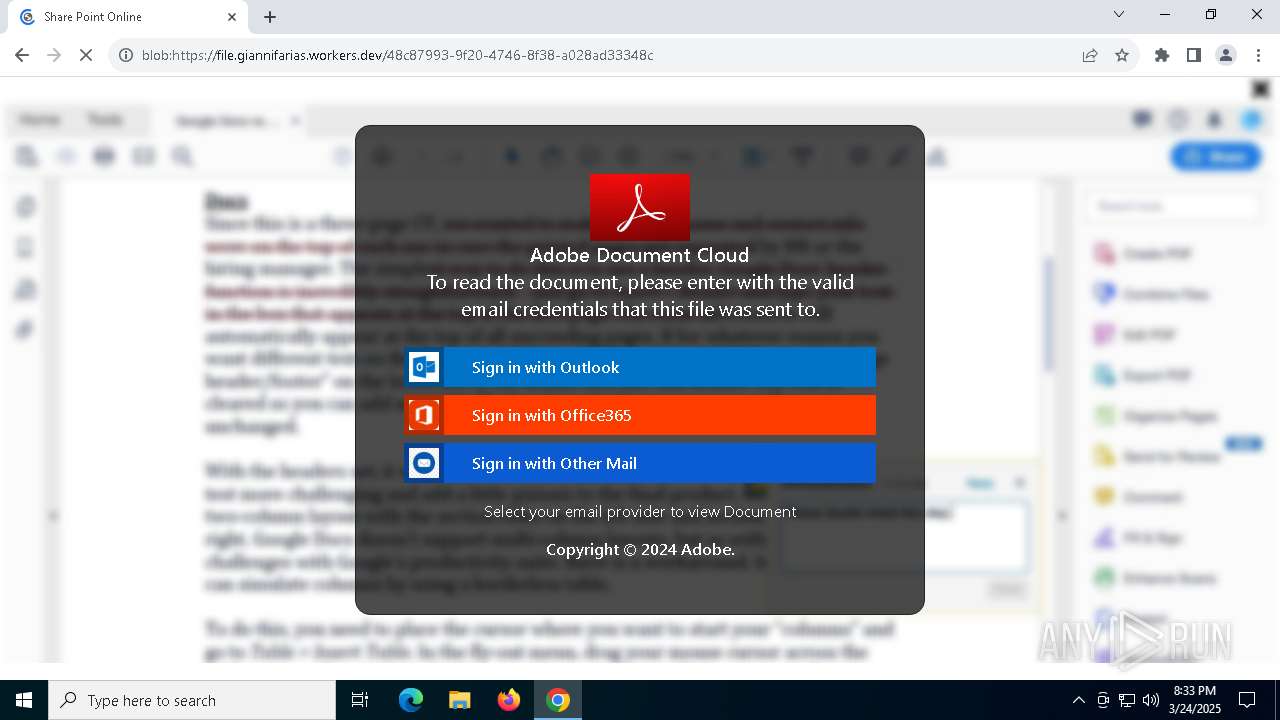Open the volume control in tray
The height and width of the screenshot is (720, 1280).
1151,700
